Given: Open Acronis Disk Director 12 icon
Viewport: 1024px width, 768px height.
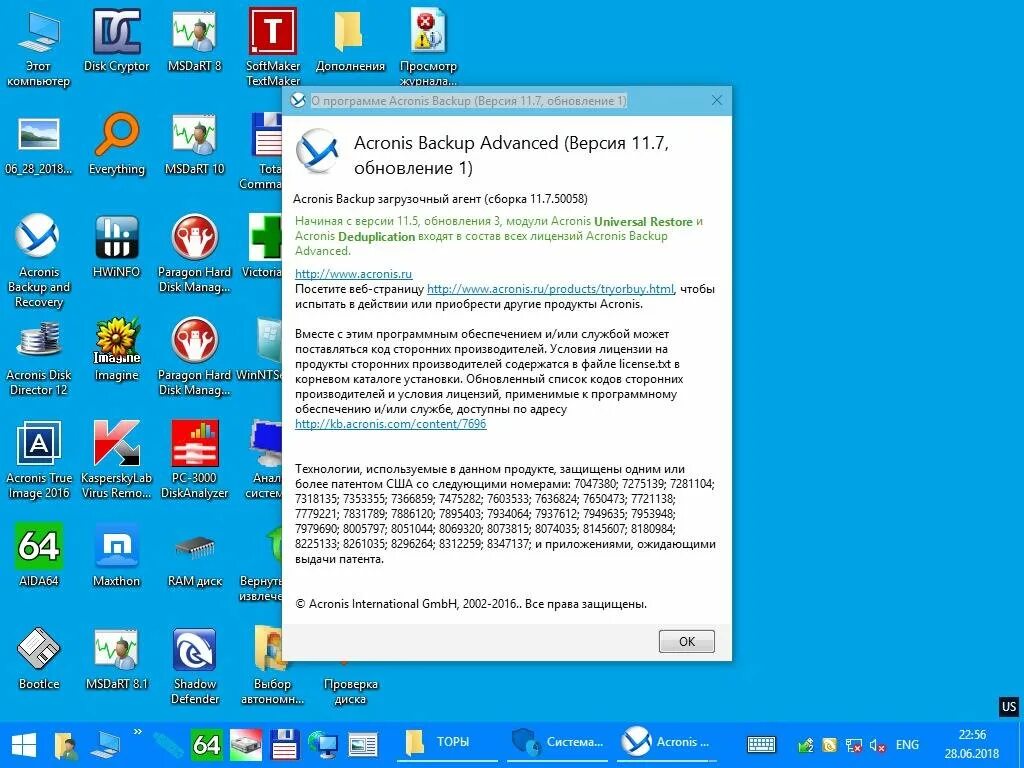Looking at the screenshot, I should (39, 358).
